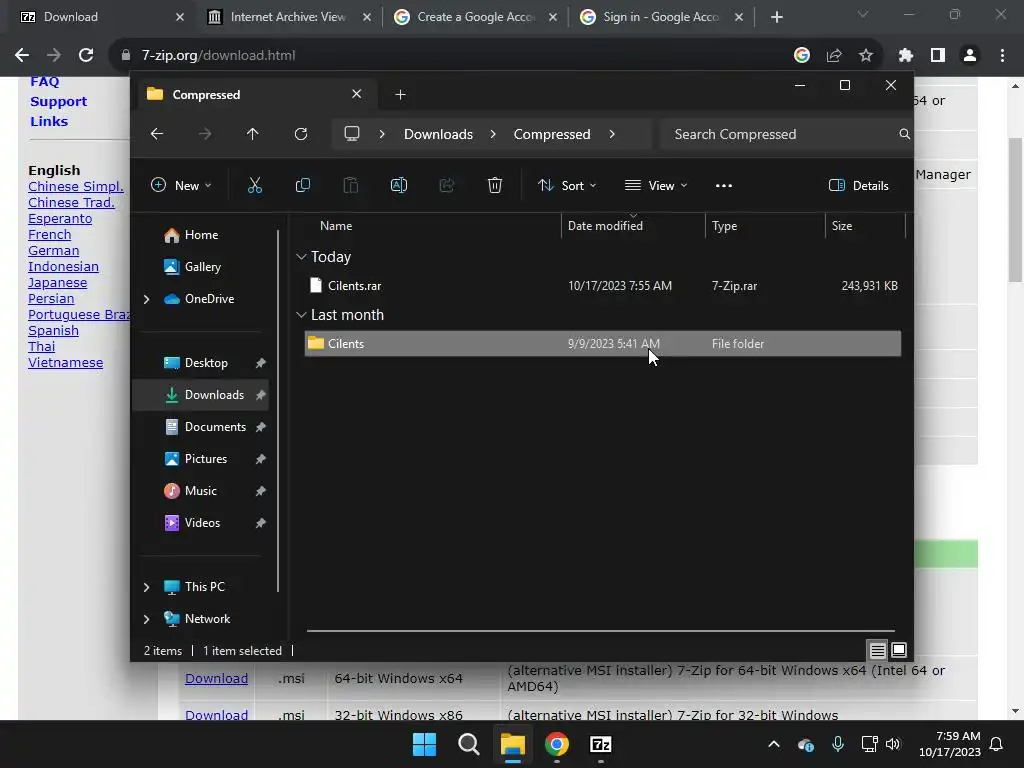Go forward in File Explorer
Image resolution: width=1024 pixels, height=768 pixels.
(204, 134)
